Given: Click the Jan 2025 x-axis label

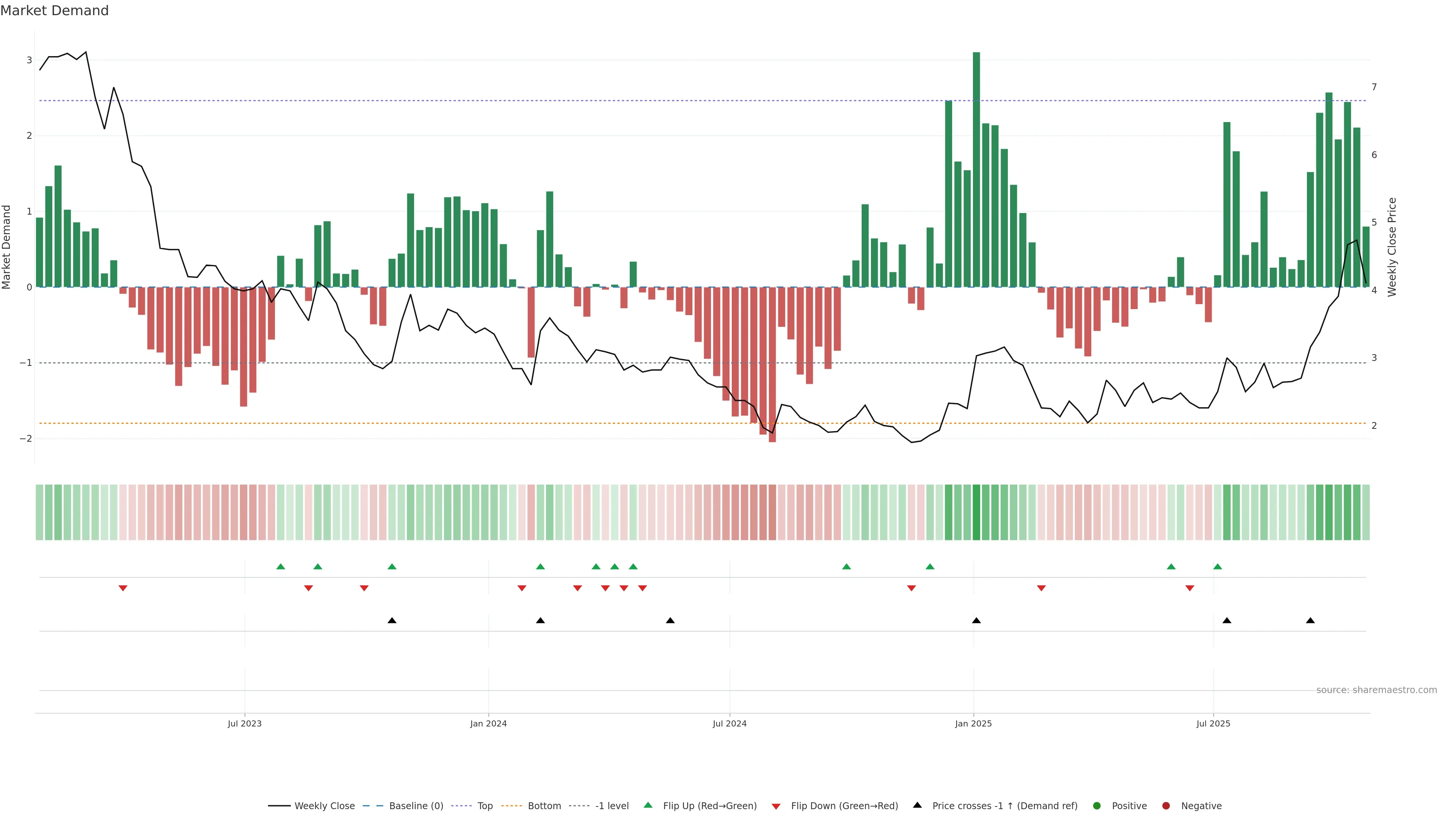Looking at the screenshot, I should click(x=973, y=723).
